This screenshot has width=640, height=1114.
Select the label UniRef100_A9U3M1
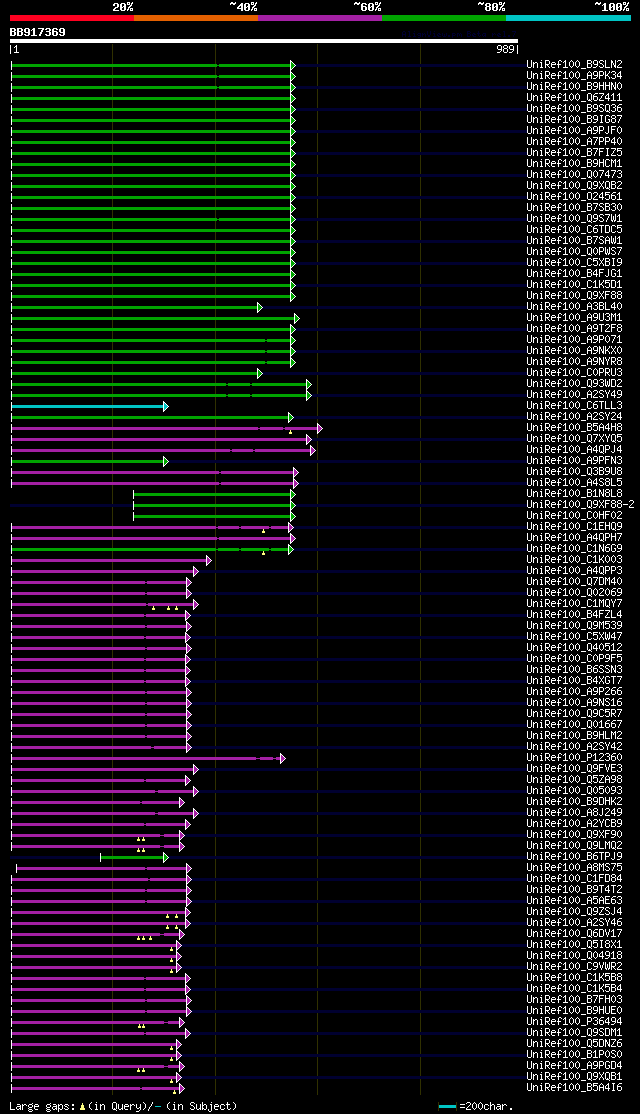(x=575, y=318)
